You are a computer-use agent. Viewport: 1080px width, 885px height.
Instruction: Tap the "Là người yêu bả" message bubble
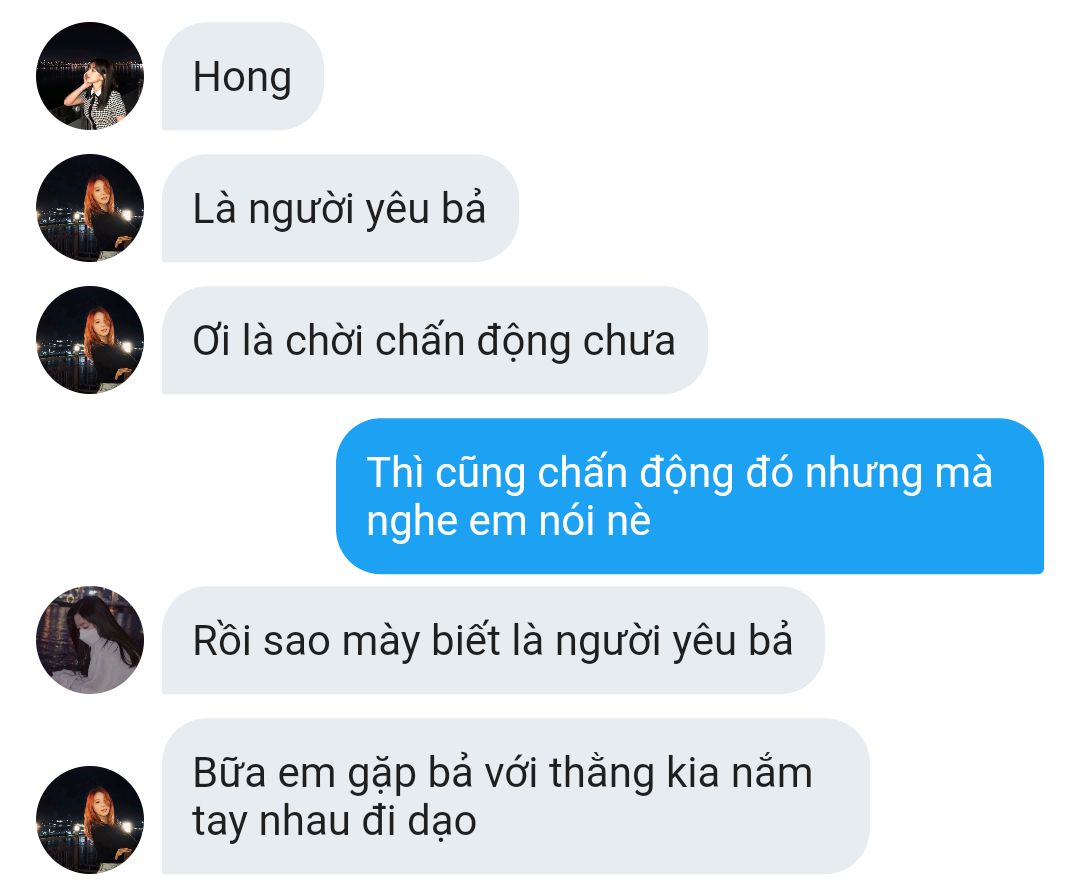click(x=340, y=208)
